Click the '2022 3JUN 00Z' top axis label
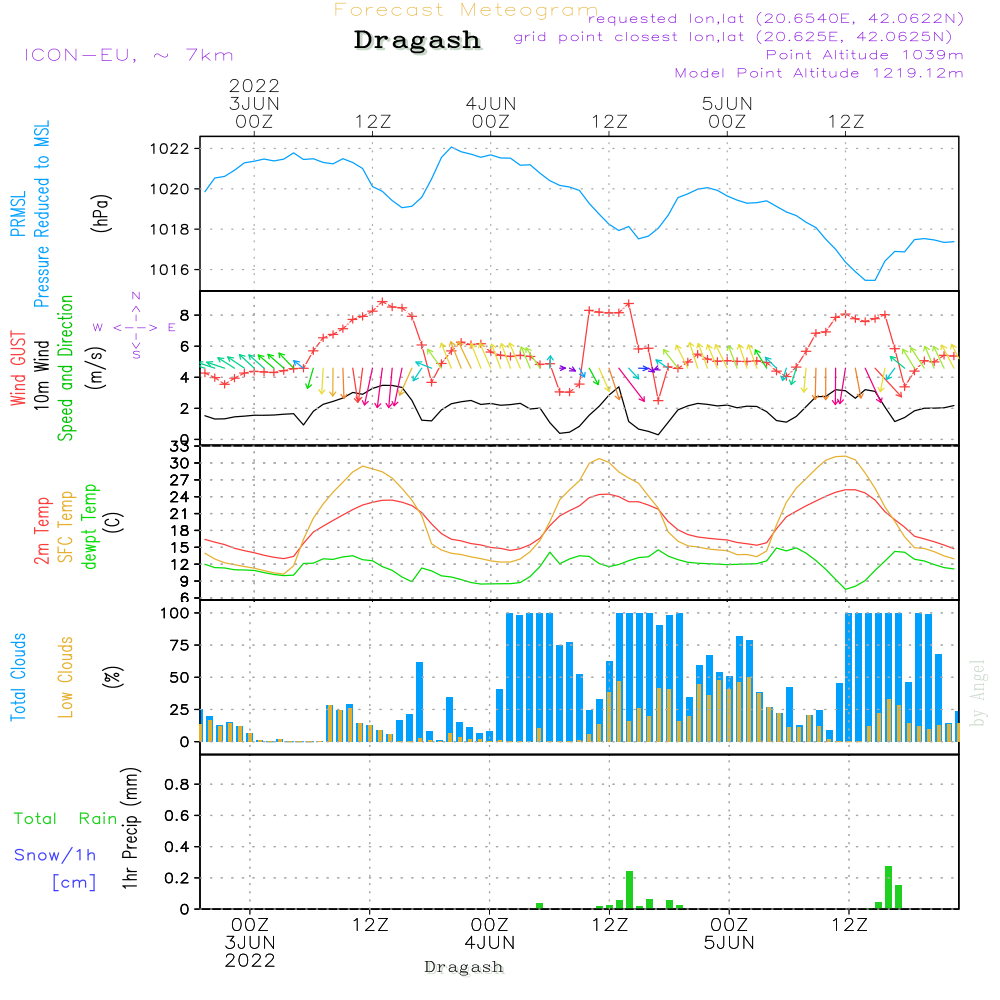Screen dimensions: 1000x1000 (254, 103)
